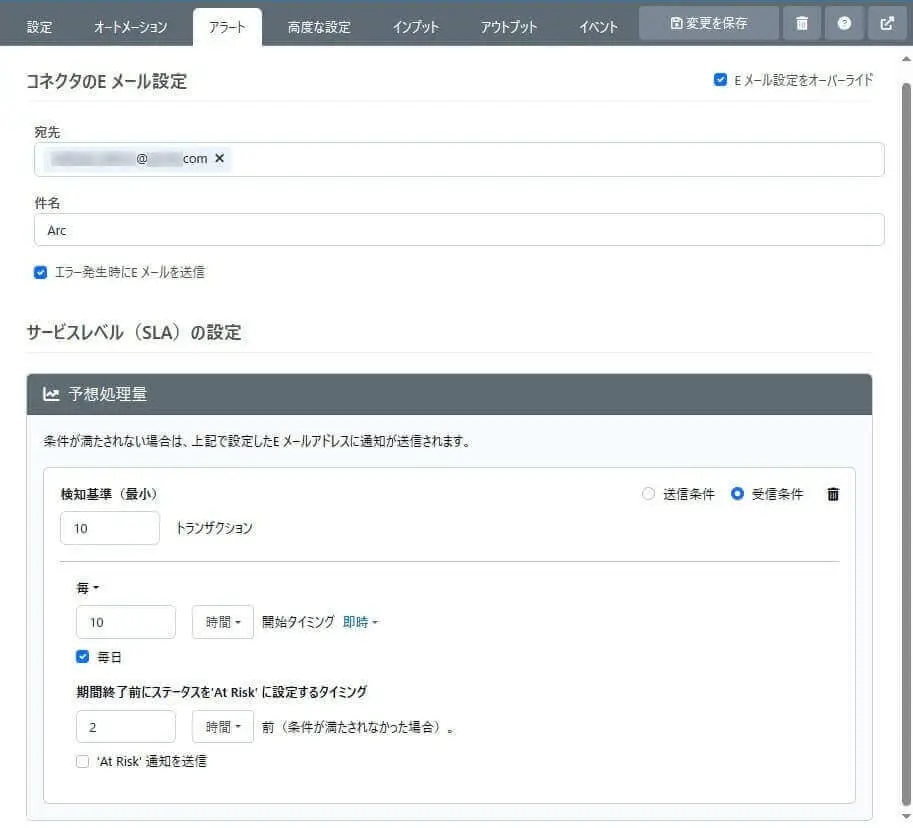Viewport: 913px width, 828px height.
Task: Toggle the 毎日 checkbox
Action: (x=83, y=657)
